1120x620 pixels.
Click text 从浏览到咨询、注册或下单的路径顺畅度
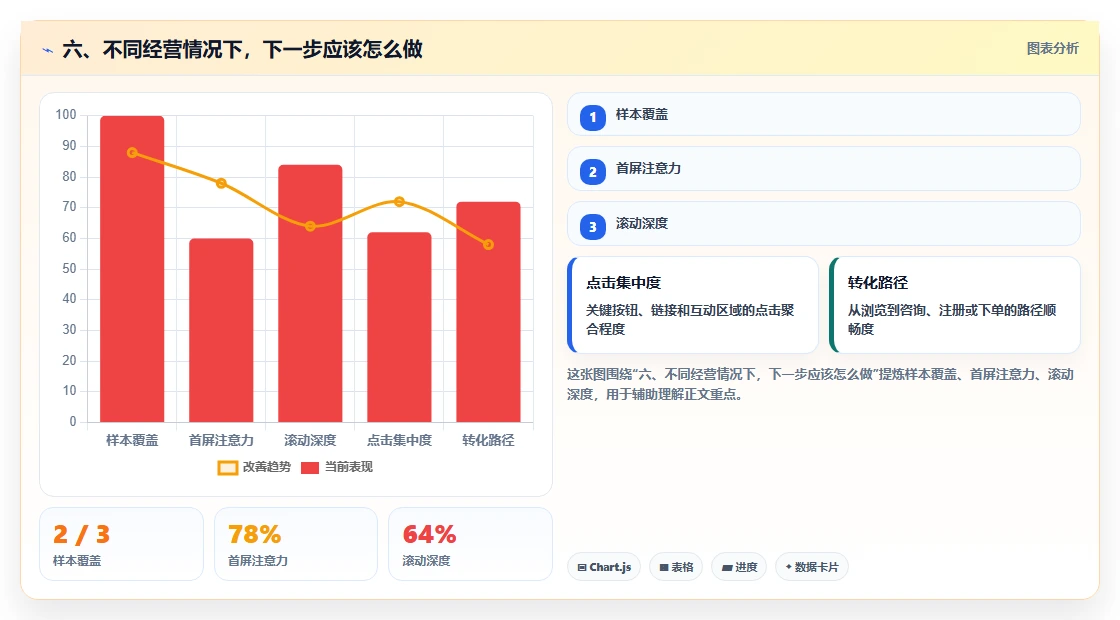951,319
